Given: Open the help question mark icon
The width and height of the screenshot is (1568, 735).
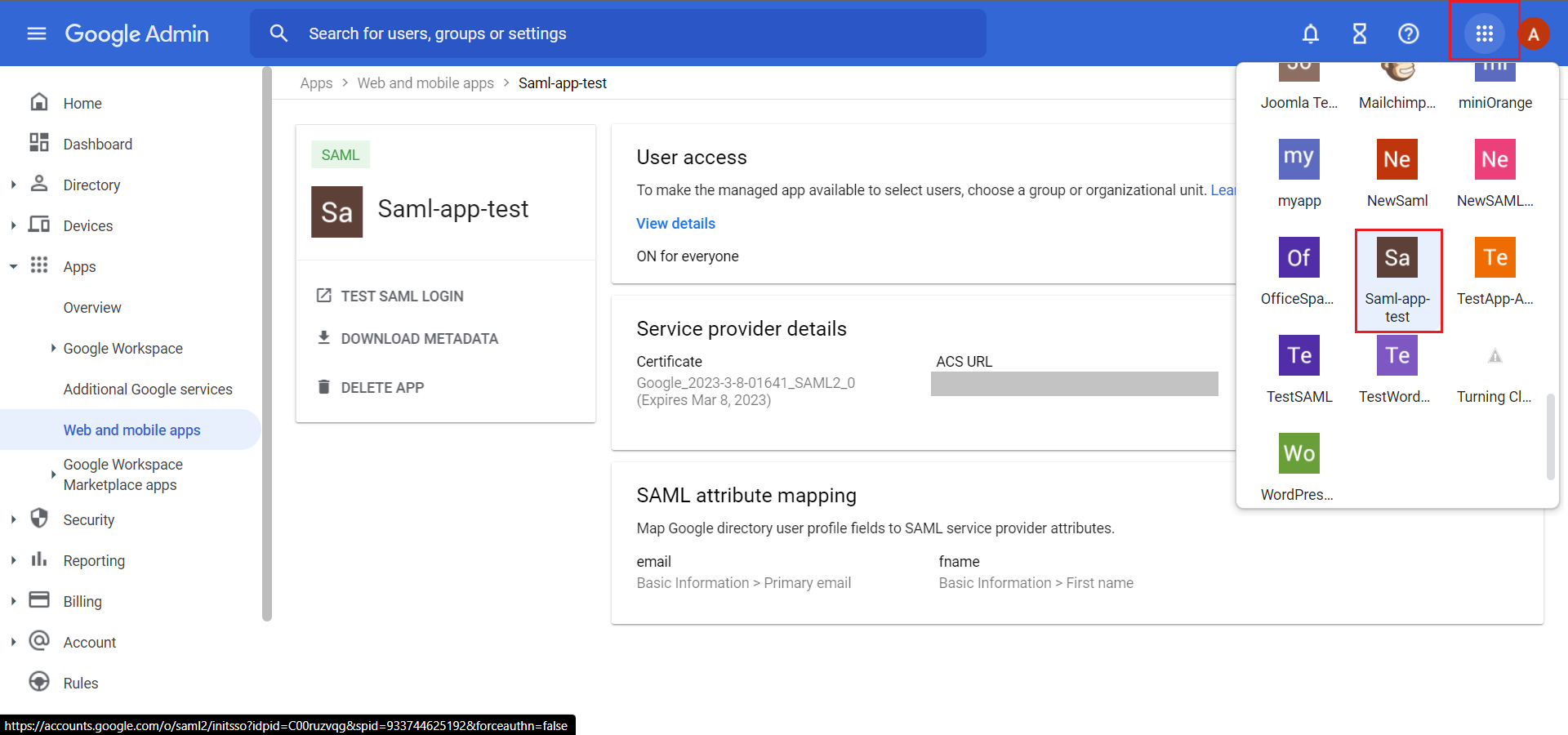Looking at the screenshot, I should point(1409,33).
